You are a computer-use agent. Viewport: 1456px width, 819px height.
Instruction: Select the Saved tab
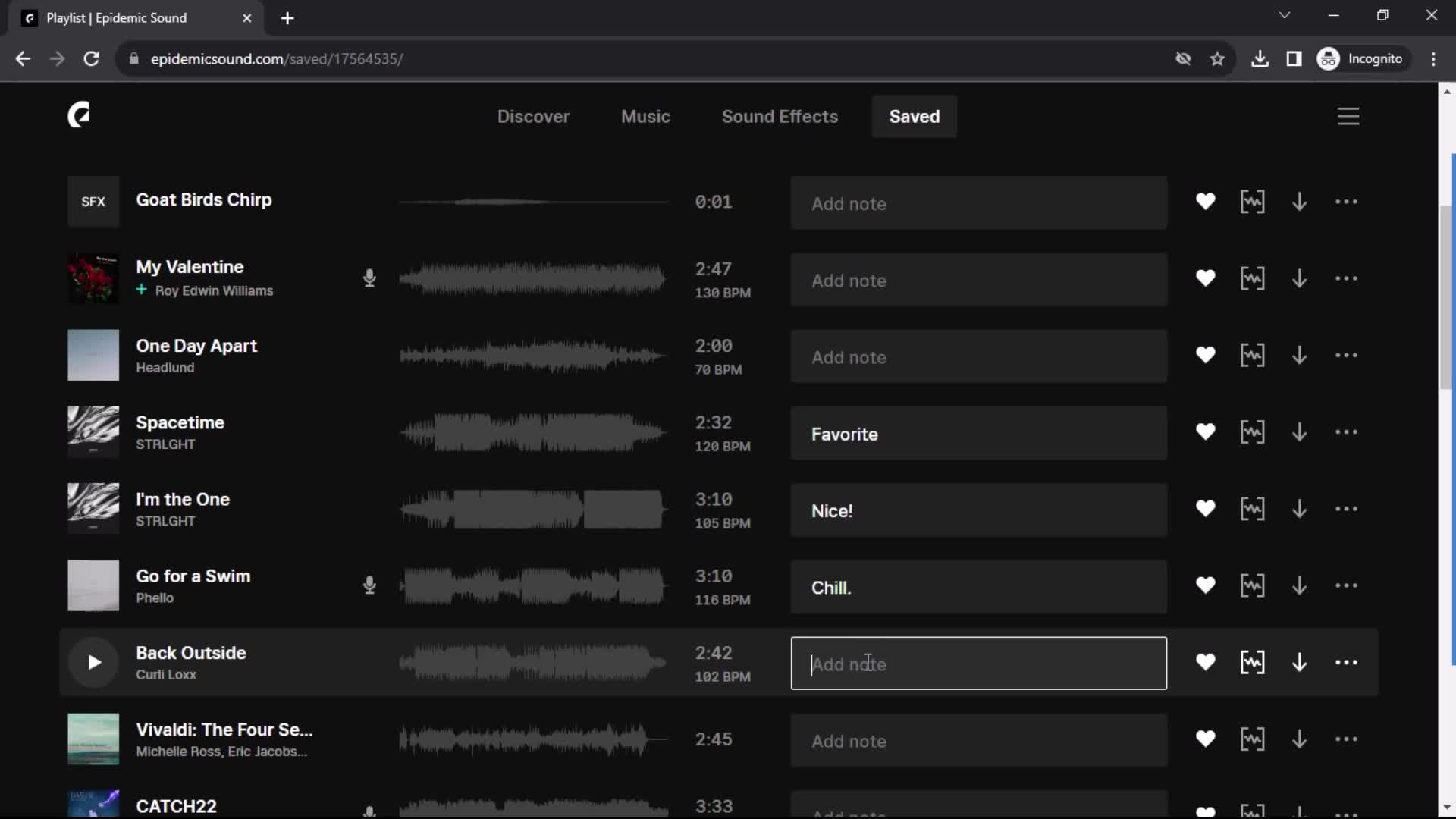point(914,116)
